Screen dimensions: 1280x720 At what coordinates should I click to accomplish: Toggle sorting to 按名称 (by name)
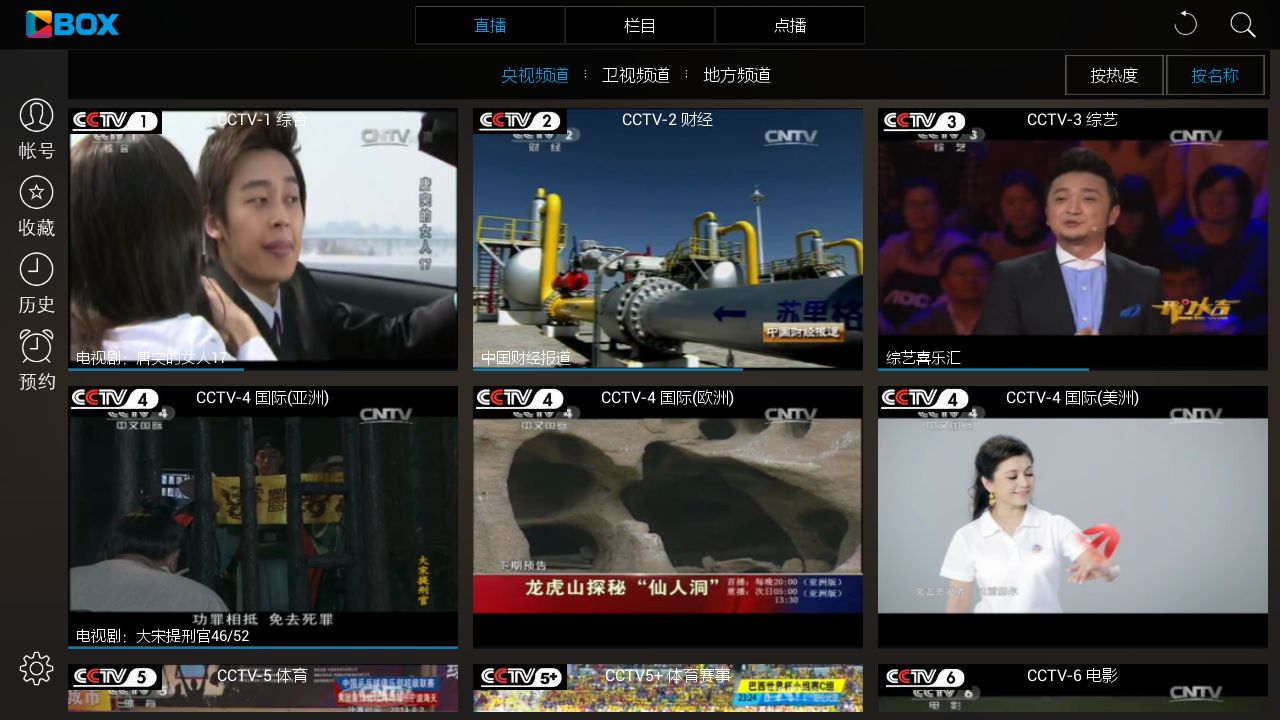tap(1215, 75)
